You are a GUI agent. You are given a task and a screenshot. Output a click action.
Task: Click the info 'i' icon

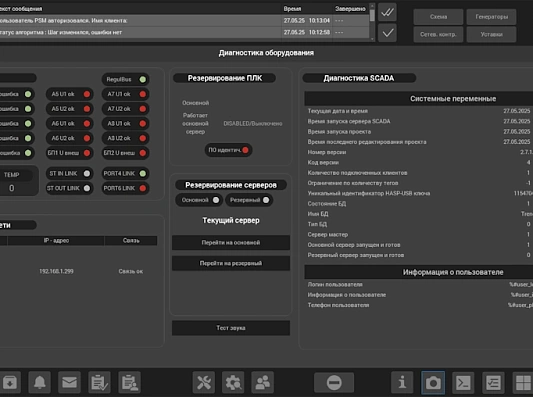click(402, 382)
